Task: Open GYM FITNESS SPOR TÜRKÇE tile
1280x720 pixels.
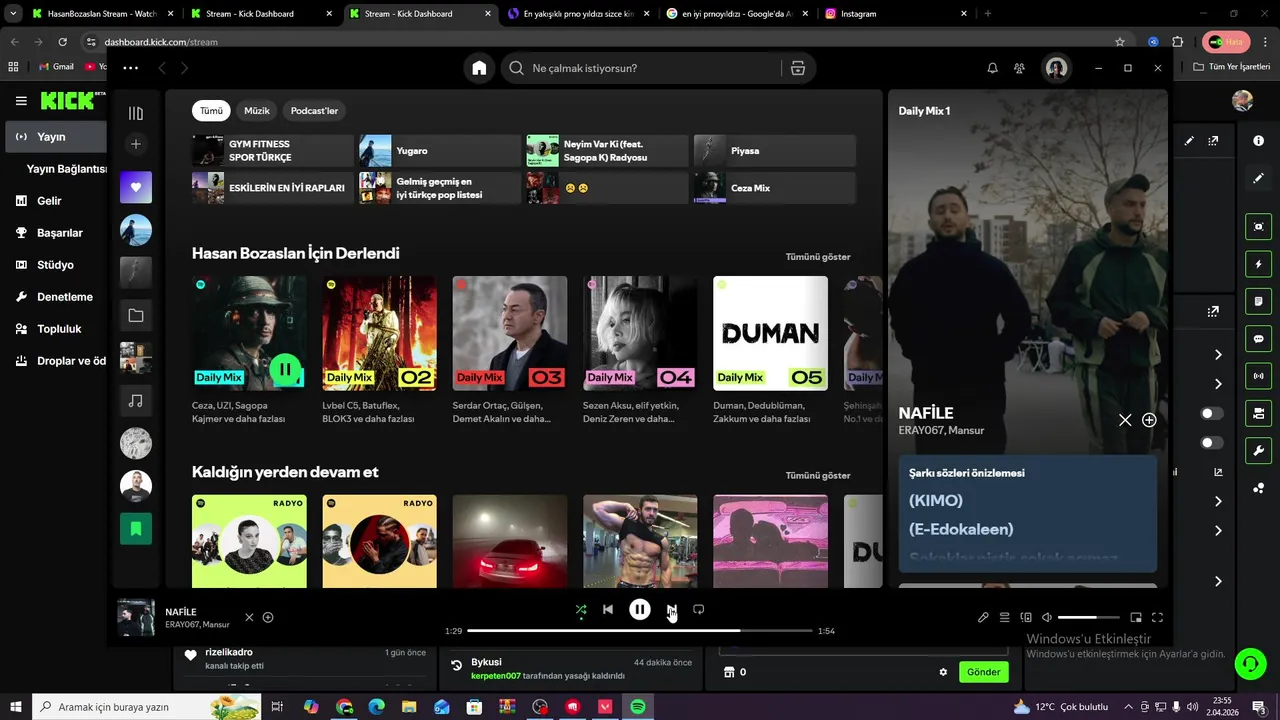Action: (273, 151)
